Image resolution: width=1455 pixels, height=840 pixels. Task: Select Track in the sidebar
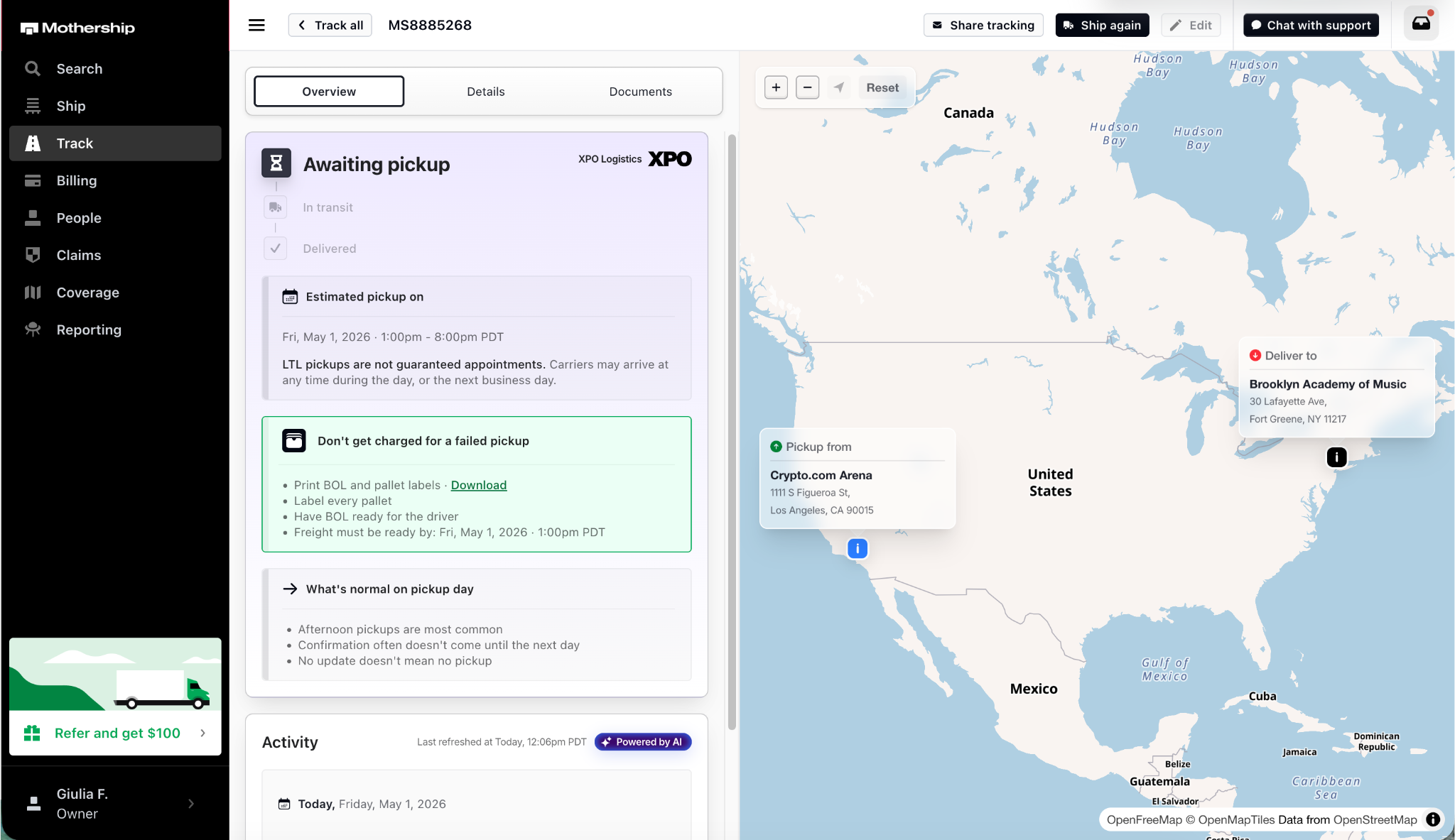click(x=115, y=143)
